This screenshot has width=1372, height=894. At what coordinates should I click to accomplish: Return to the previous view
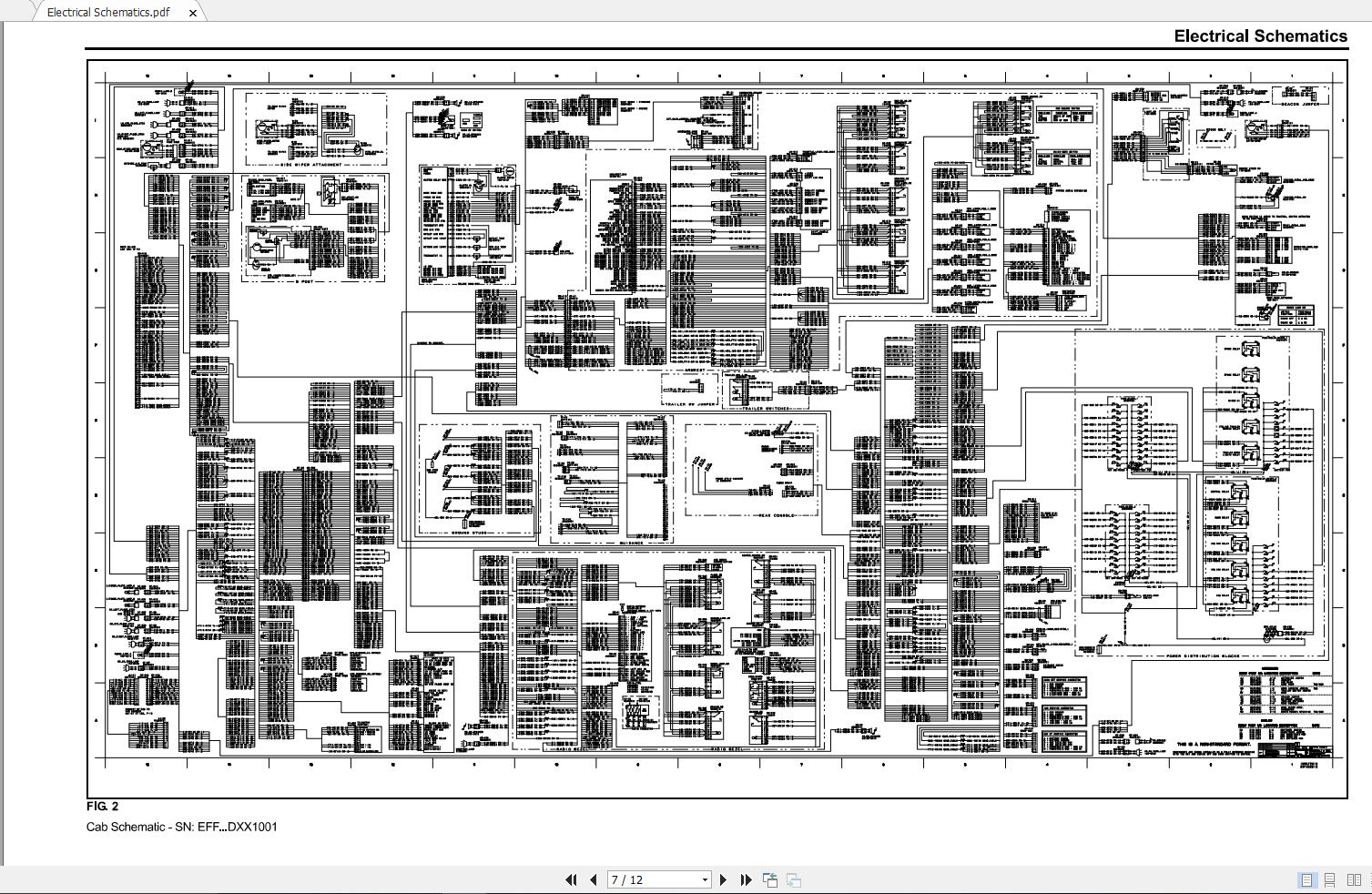770,879
